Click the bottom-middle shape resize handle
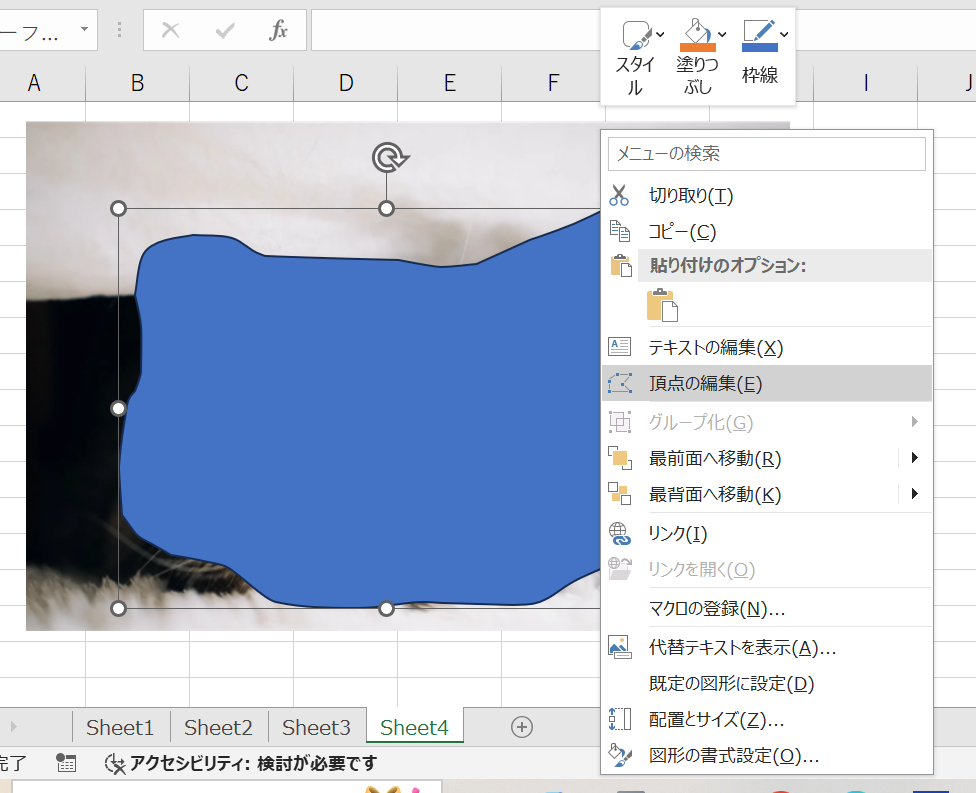The image size is (976, 793). pos(387,608)
